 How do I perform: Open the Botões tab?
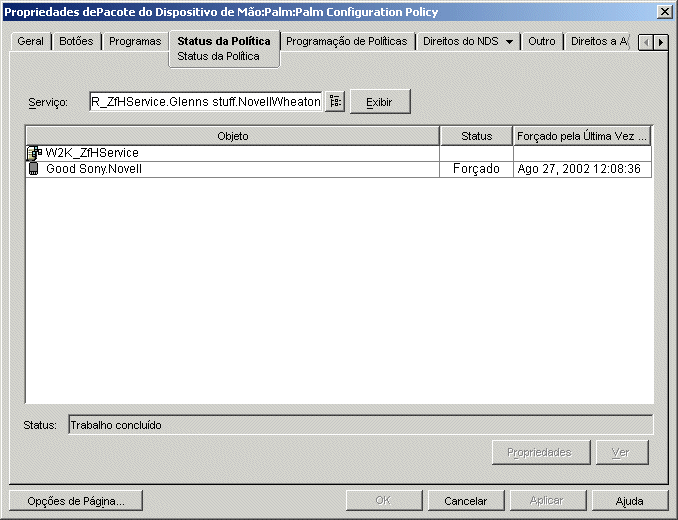76,41
